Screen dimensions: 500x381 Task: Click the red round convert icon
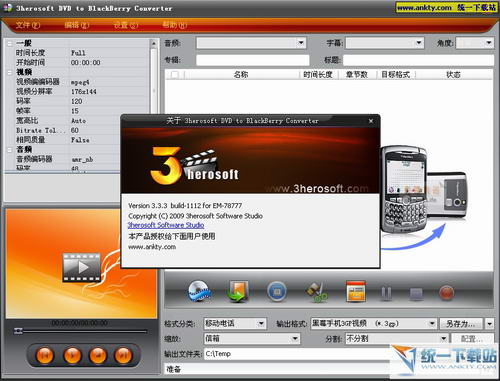(x=446, y=293)
